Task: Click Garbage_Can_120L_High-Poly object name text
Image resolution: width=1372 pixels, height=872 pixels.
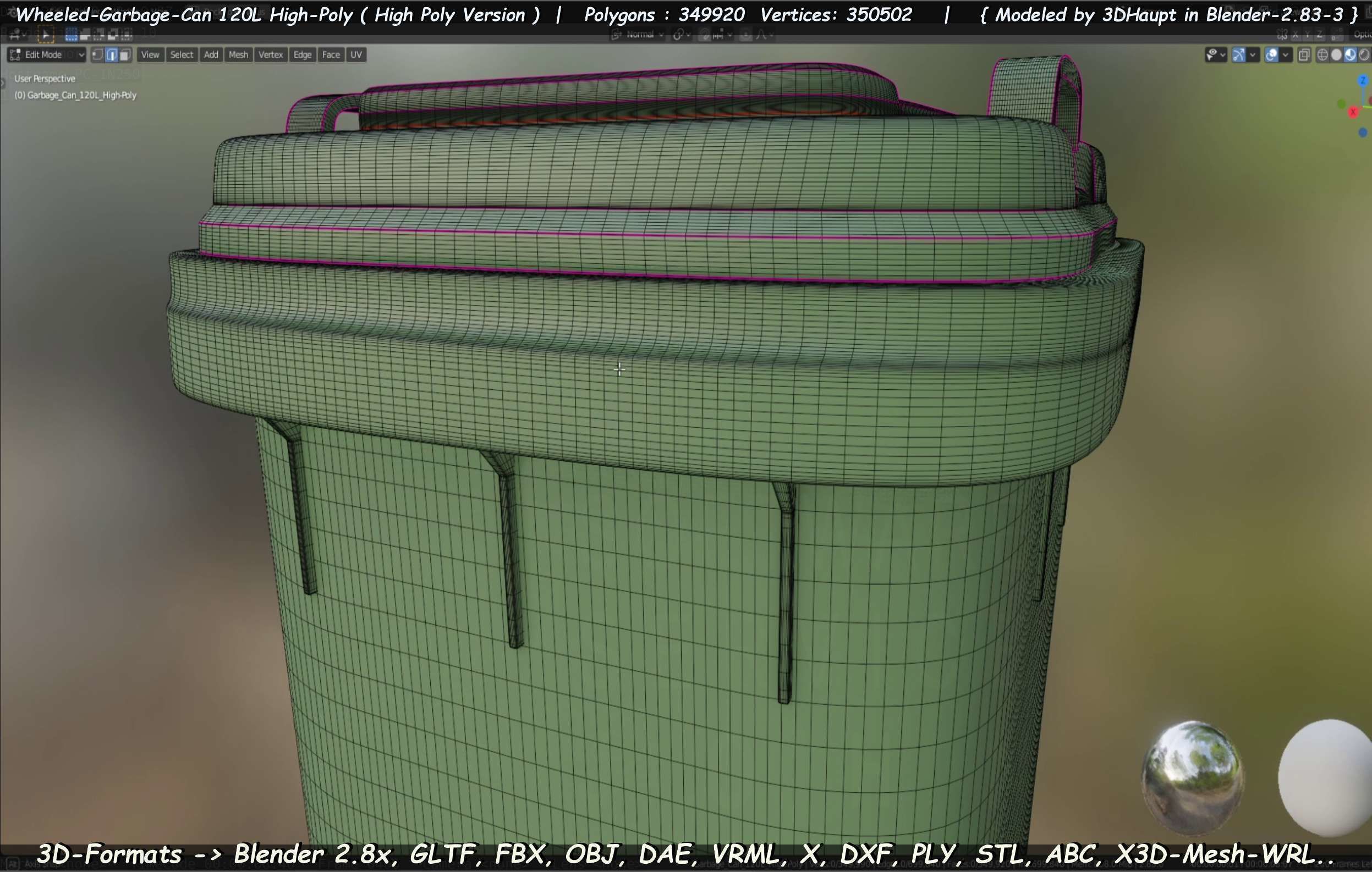Action: [82, 95]
